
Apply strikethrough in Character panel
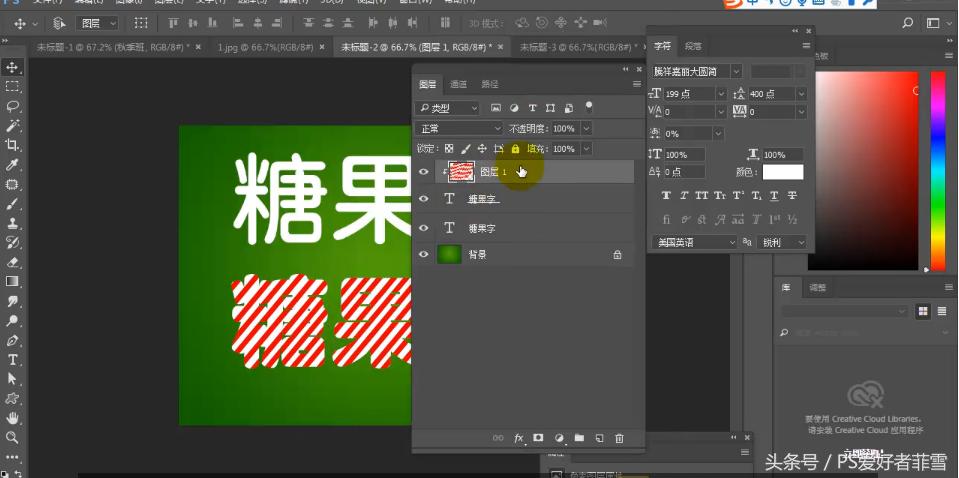(792, 196)
